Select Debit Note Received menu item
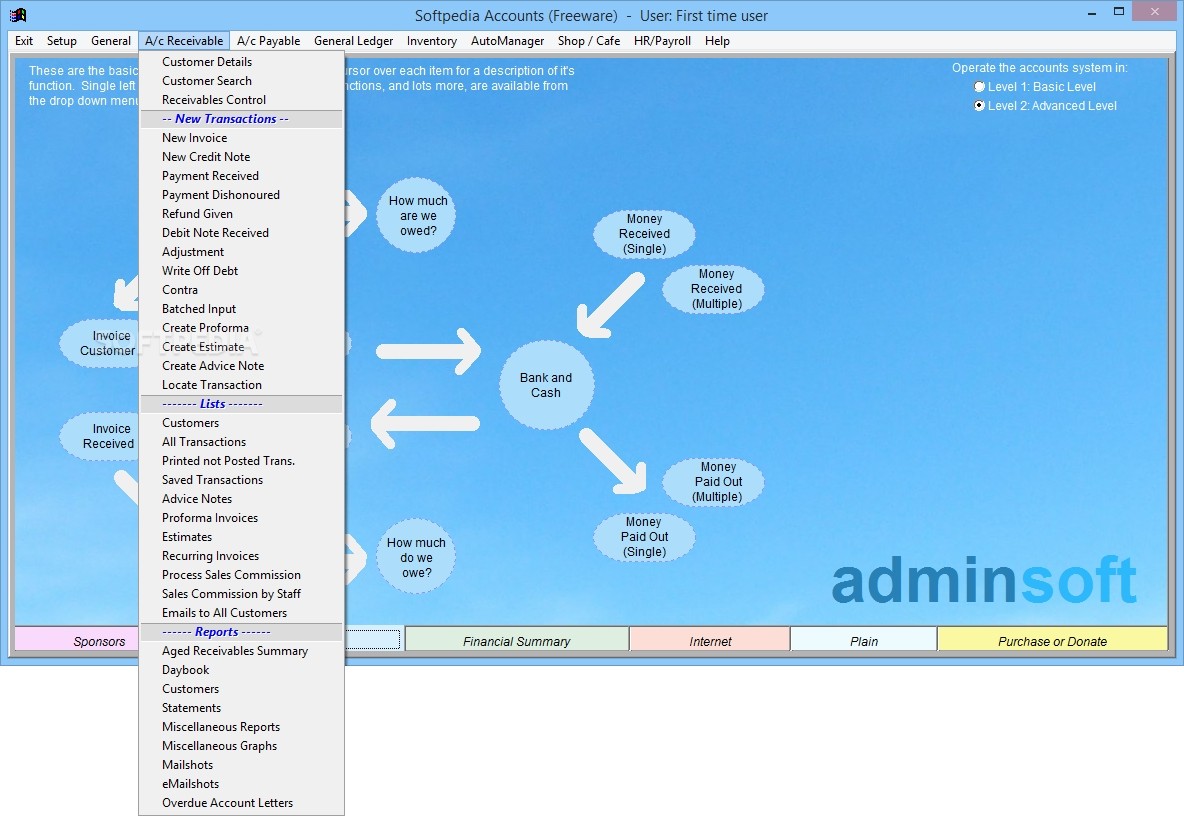The width and height of the screenshot is (1184, 816). (242, 232)
